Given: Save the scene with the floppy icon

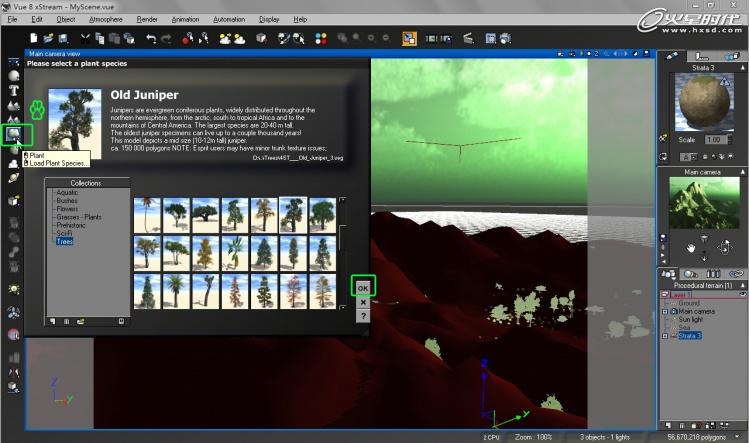Looking at the screenshot, I should tap(63, 38).
